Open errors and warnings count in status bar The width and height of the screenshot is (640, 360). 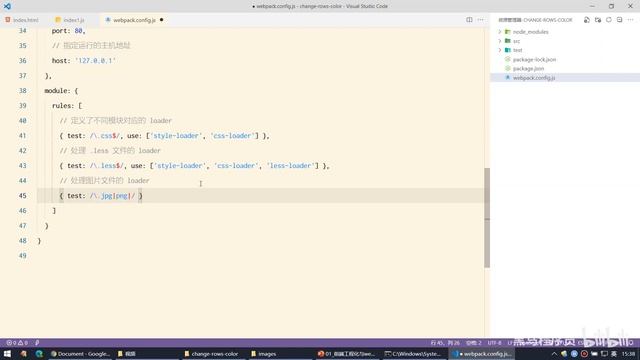(17, 343)
